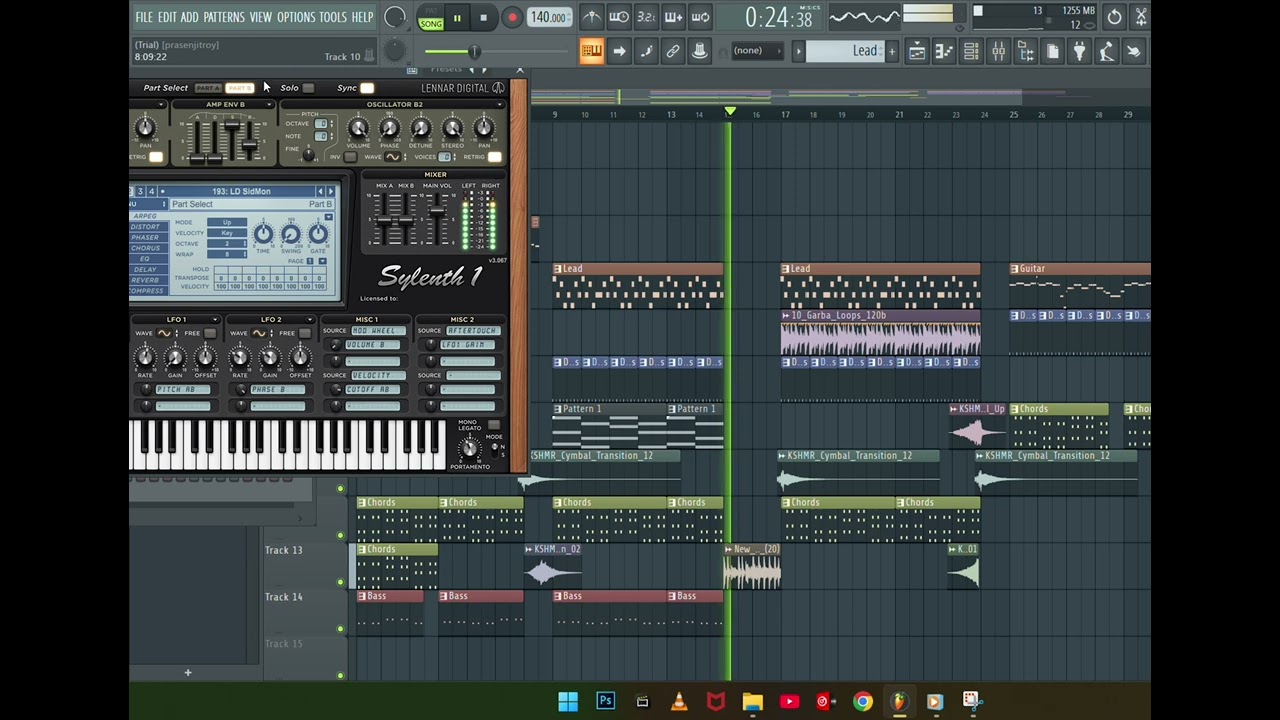Open the Playlist view from the toolbar
Image resolution: width=1280 pixels, height=720 pixels.
(x=917, y=51)
